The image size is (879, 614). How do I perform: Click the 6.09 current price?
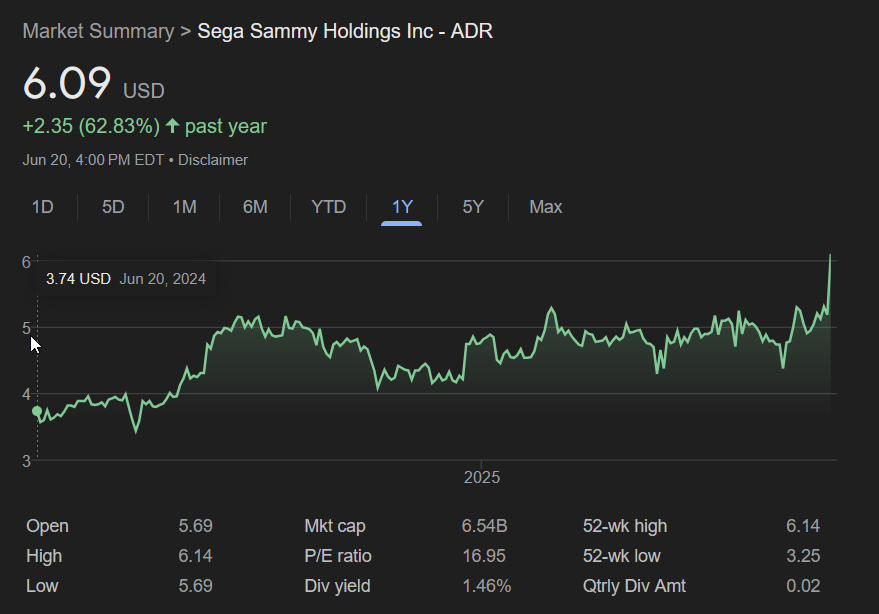(x=67, y=83)
